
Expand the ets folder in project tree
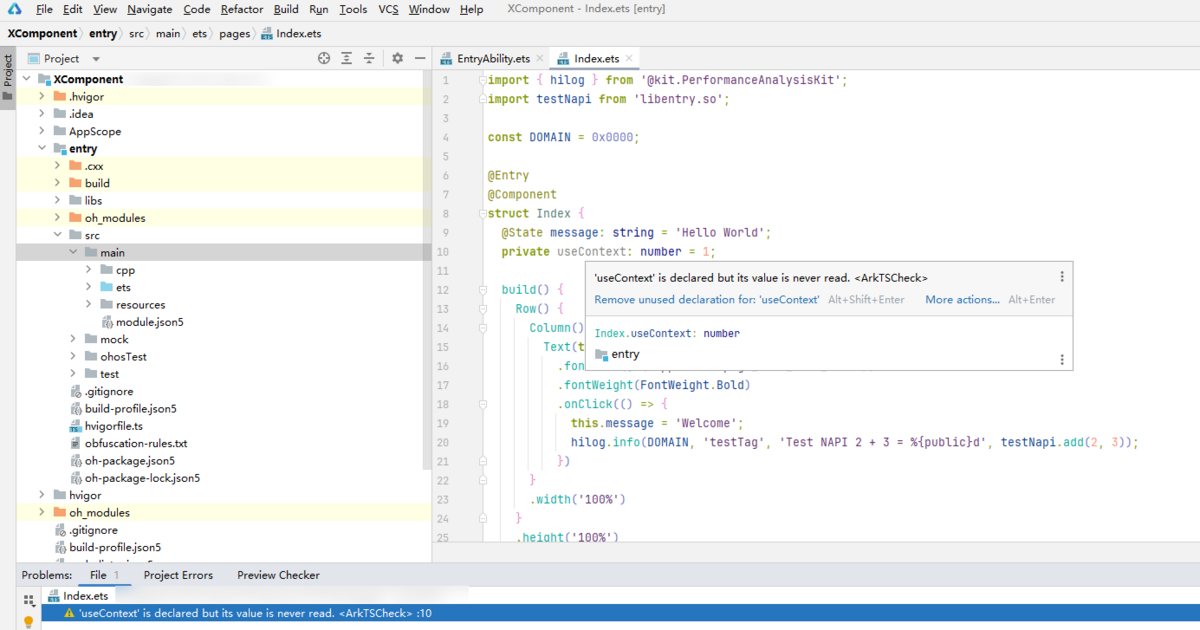click(90, 287)
